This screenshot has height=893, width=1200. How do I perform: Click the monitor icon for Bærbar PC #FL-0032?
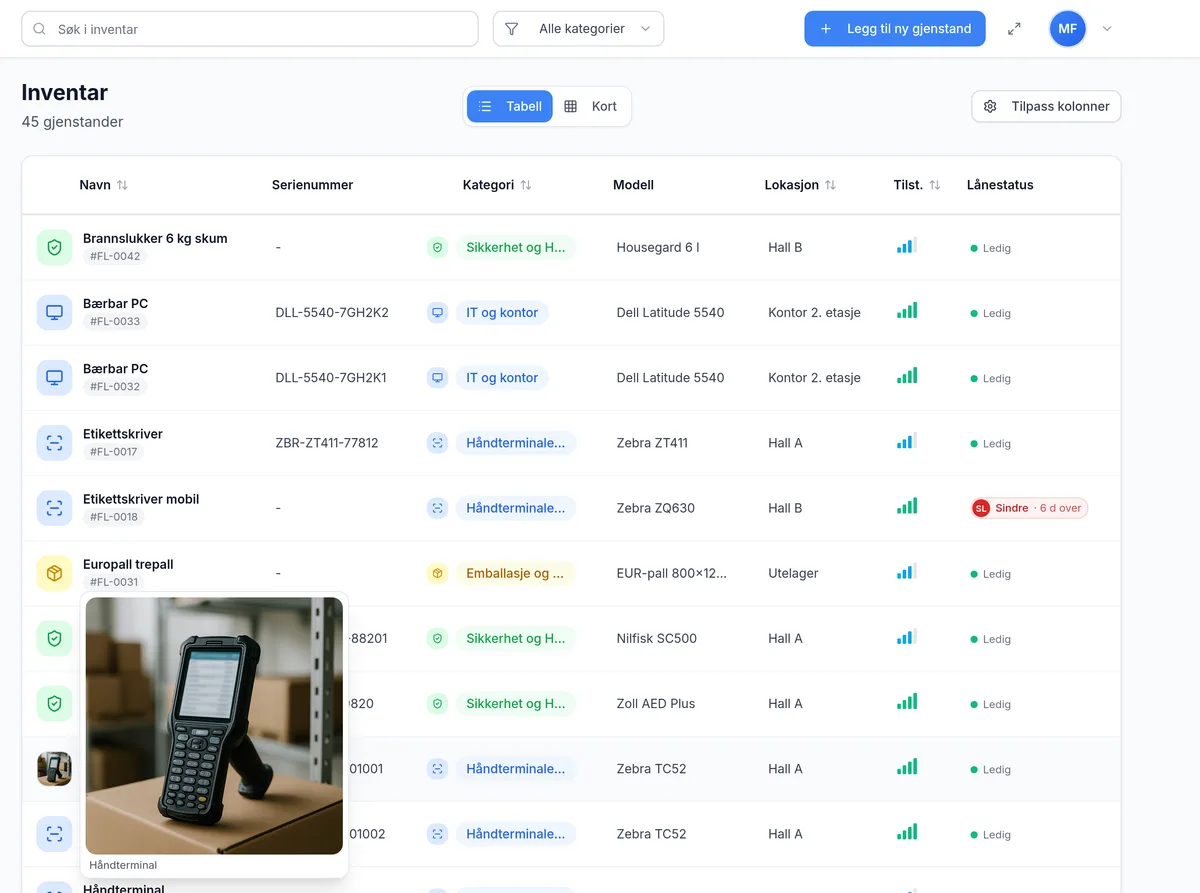[54, 377]
